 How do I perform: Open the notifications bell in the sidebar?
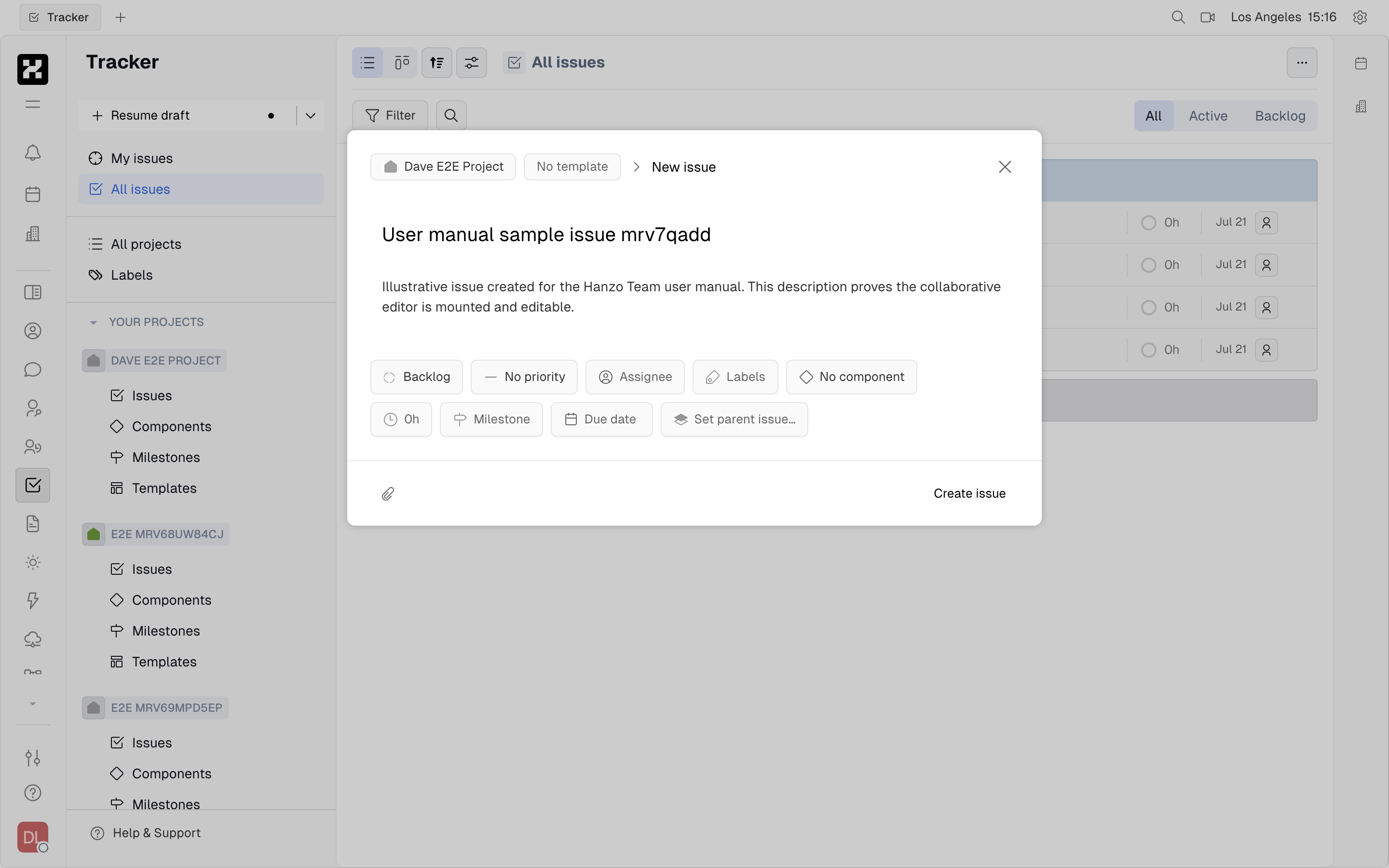pyautogui.click(x=33, y=153)
